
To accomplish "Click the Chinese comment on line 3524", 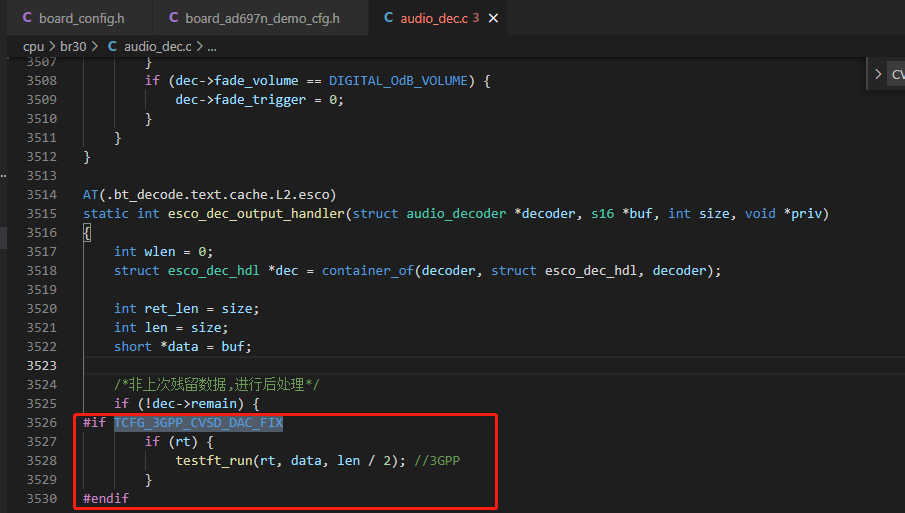I will click(x=216, y=384).
